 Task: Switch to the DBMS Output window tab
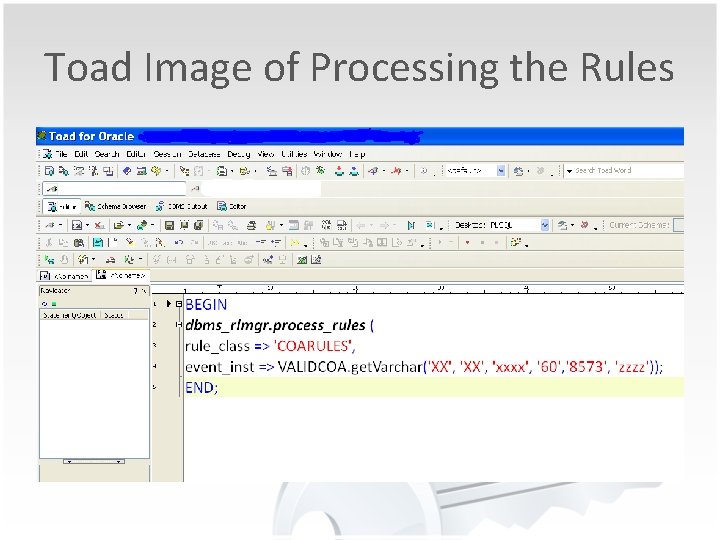pyautogui.click(x=181, y=206)
